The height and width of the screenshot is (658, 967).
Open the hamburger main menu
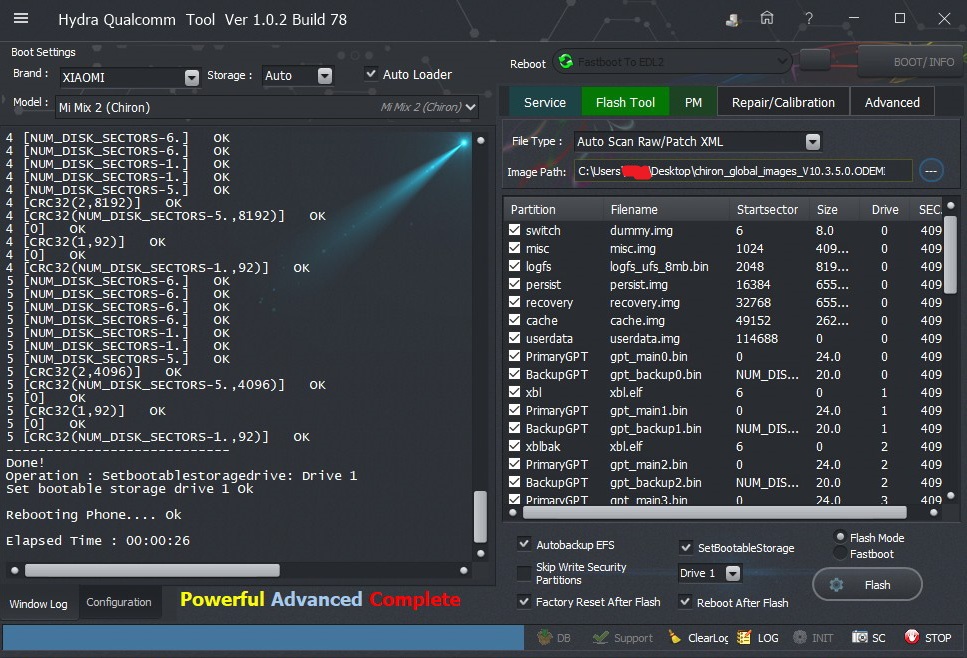21,19
